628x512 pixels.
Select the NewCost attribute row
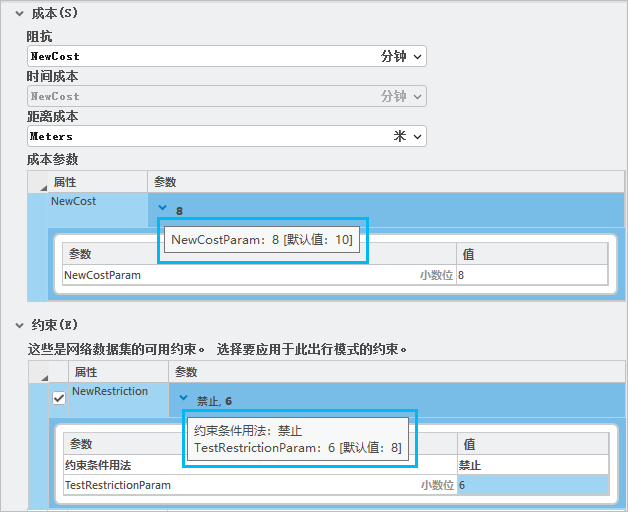[97, 202]
